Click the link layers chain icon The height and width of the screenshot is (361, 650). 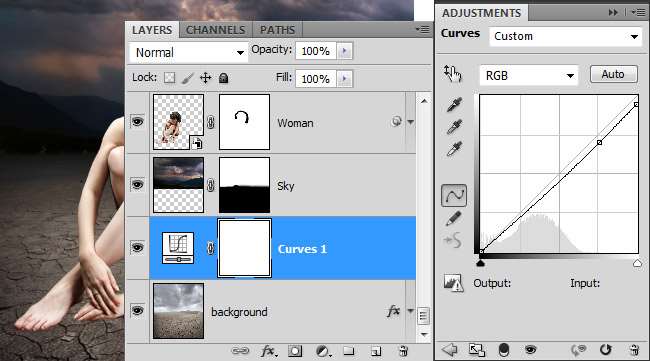(240, 351)
